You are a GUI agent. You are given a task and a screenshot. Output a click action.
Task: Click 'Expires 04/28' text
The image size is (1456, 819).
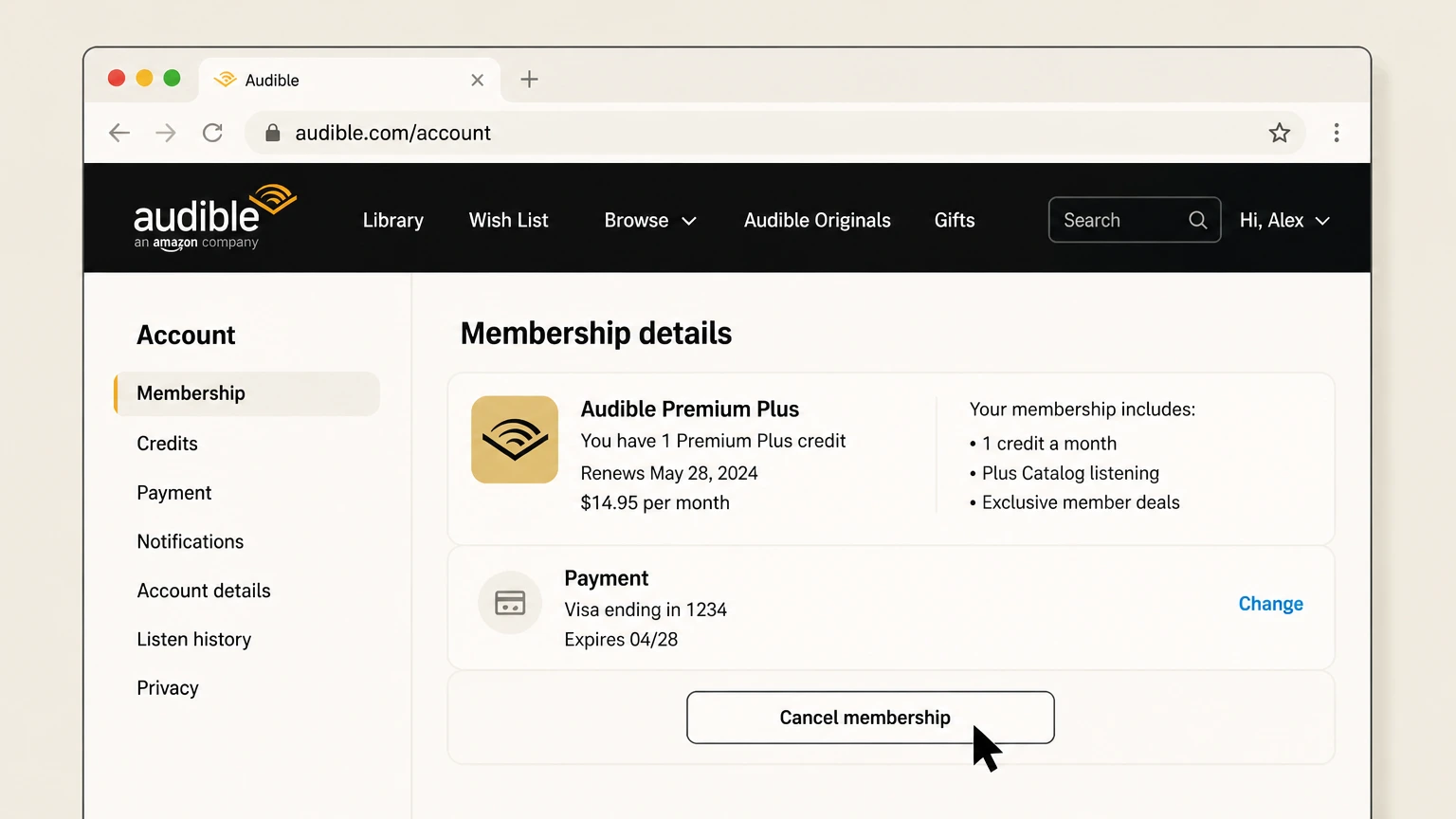pos(621,639)
